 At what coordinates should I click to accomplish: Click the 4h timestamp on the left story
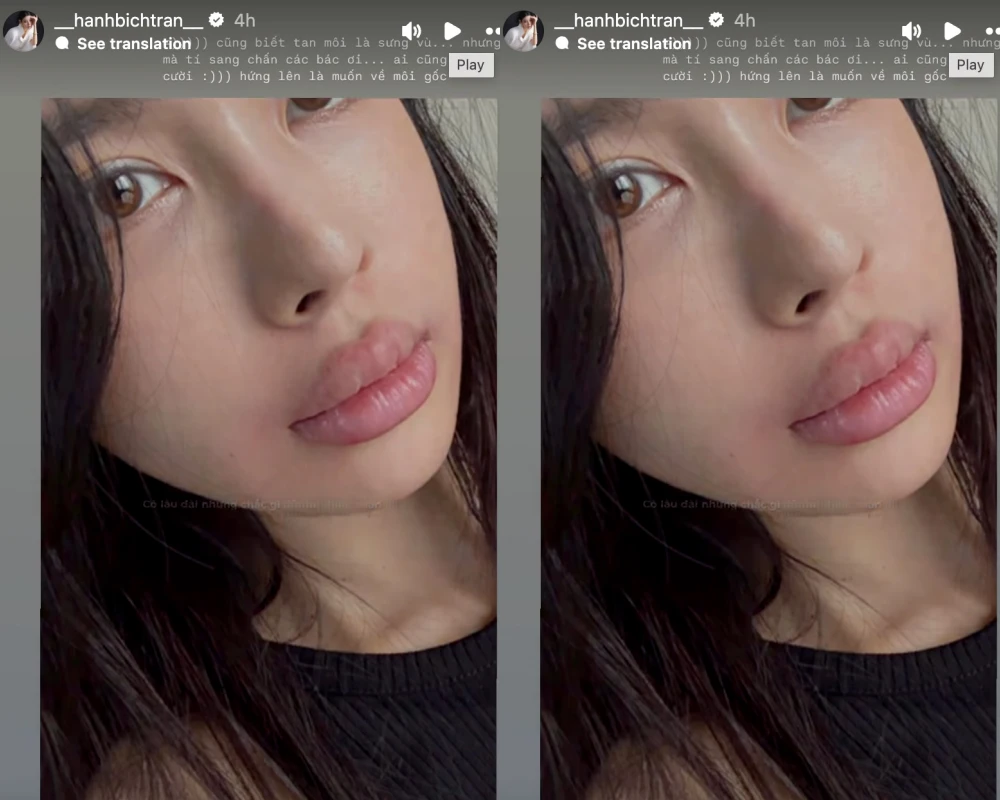(x=244, y=20)
